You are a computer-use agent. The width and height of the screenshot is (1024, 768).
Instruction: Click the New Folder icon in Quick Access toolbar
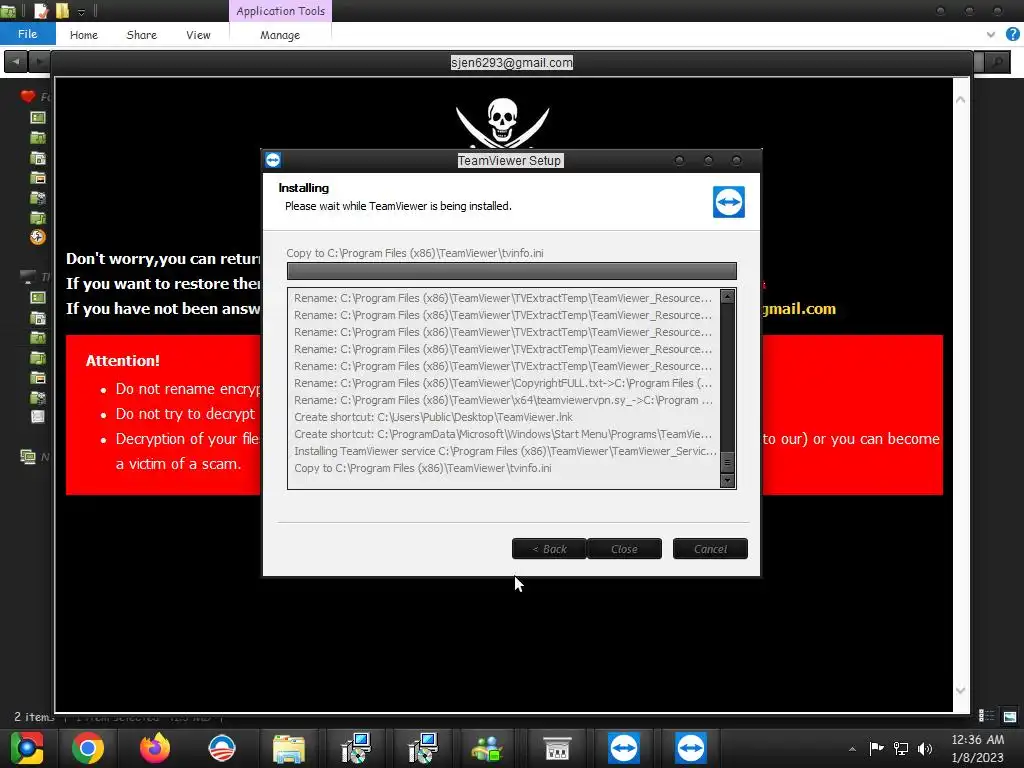63,10
